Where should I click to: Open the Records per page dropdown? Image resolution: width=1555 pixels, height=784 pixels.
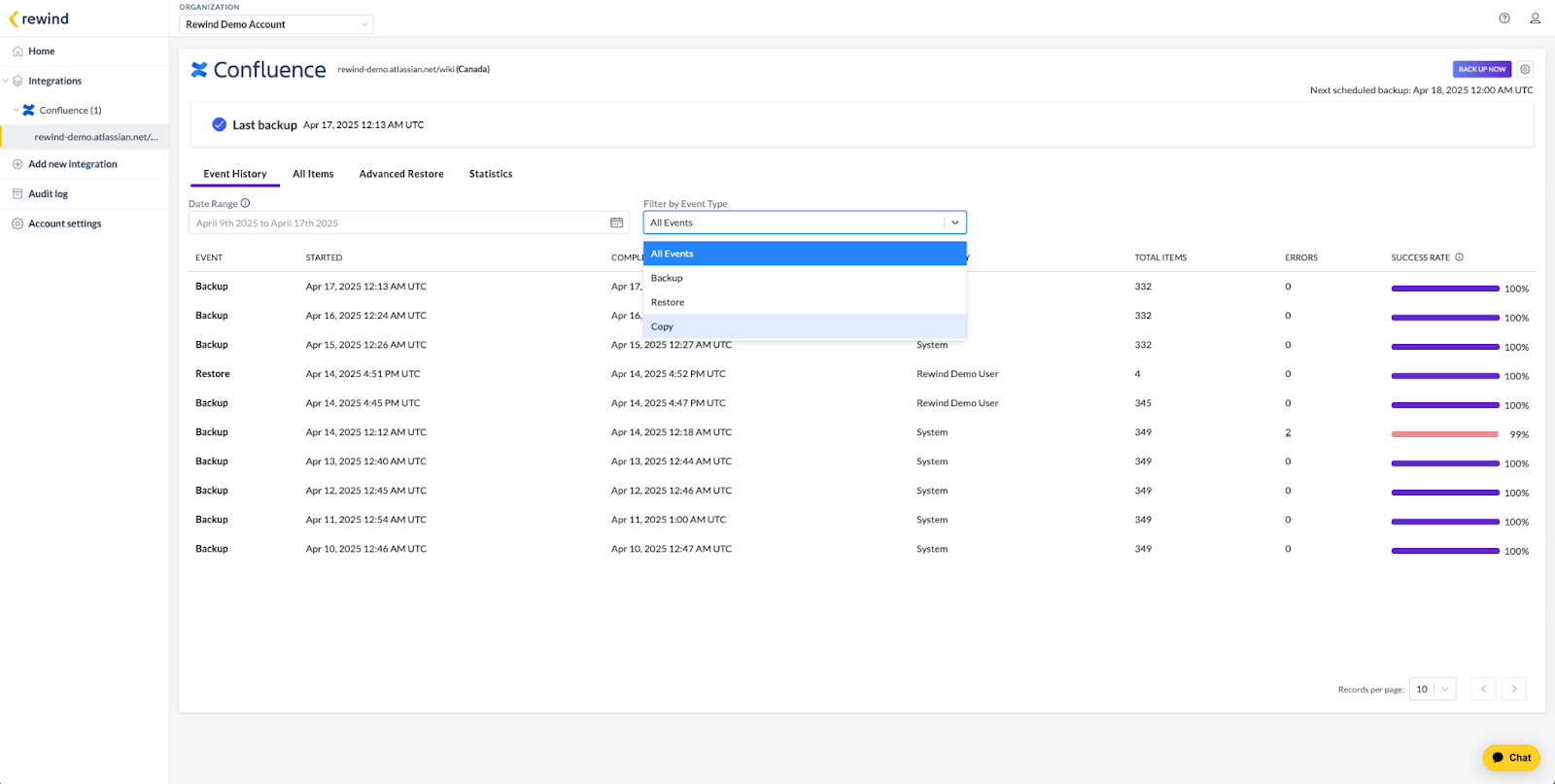[1433, 689]
